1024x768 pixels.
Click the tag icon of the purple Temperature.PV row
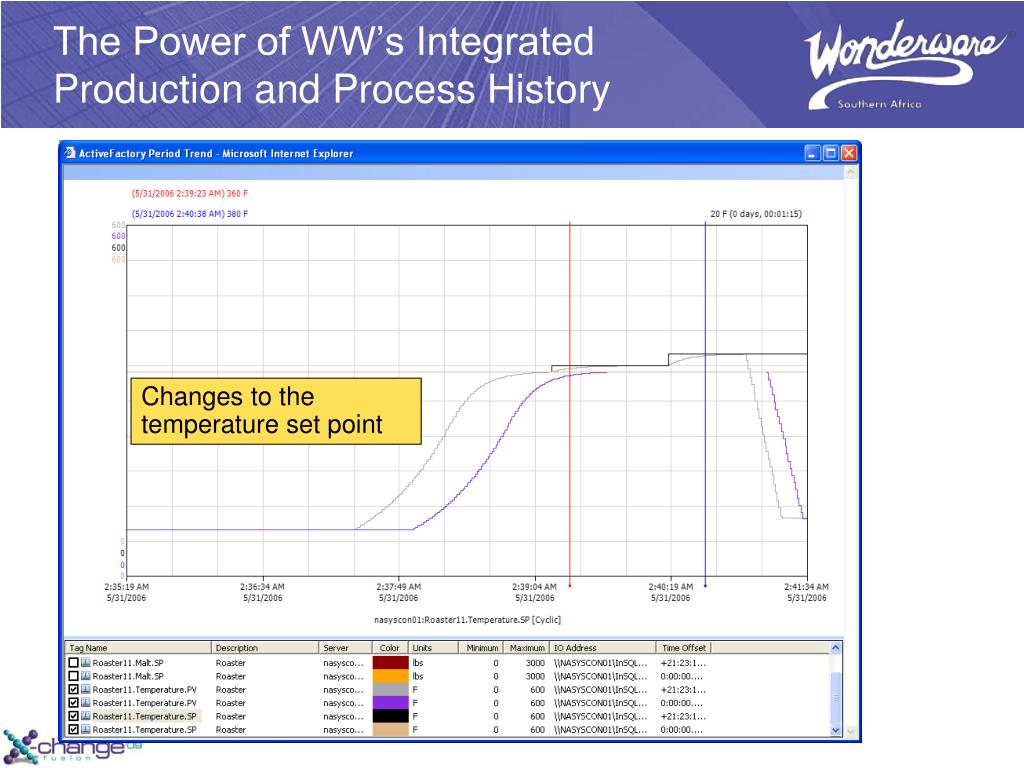86,703
